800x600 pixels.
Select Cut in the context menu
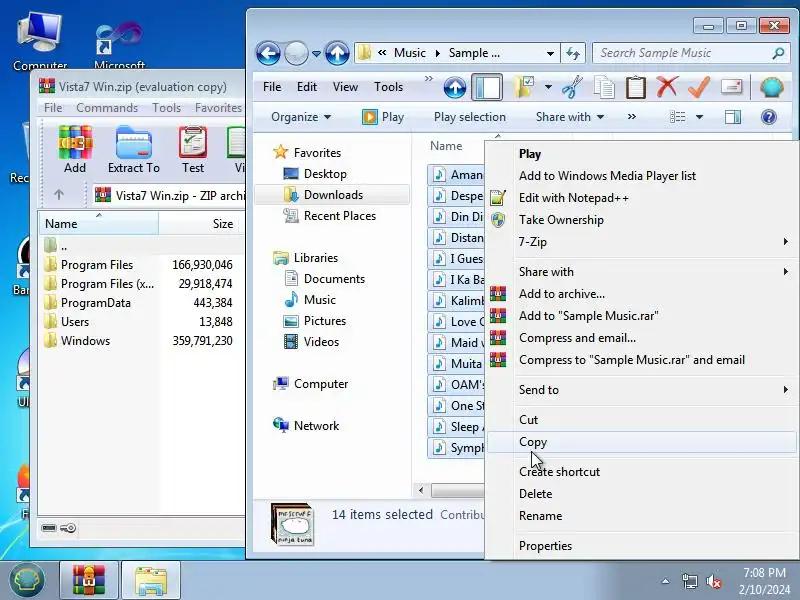[642, 420]
